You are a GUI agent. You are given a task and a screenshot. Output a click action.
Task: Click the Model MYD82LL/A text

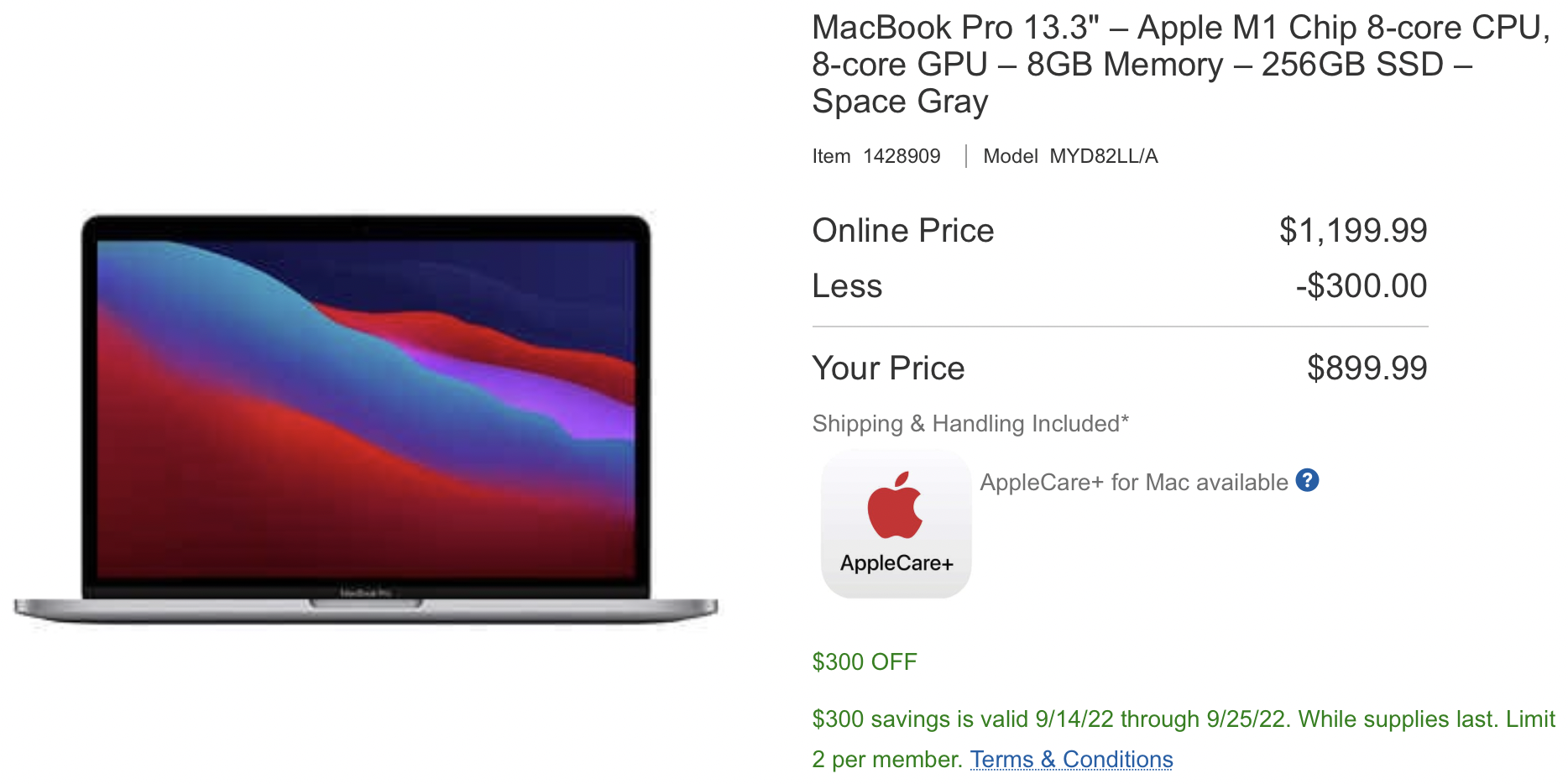(x=1070, y=156)
